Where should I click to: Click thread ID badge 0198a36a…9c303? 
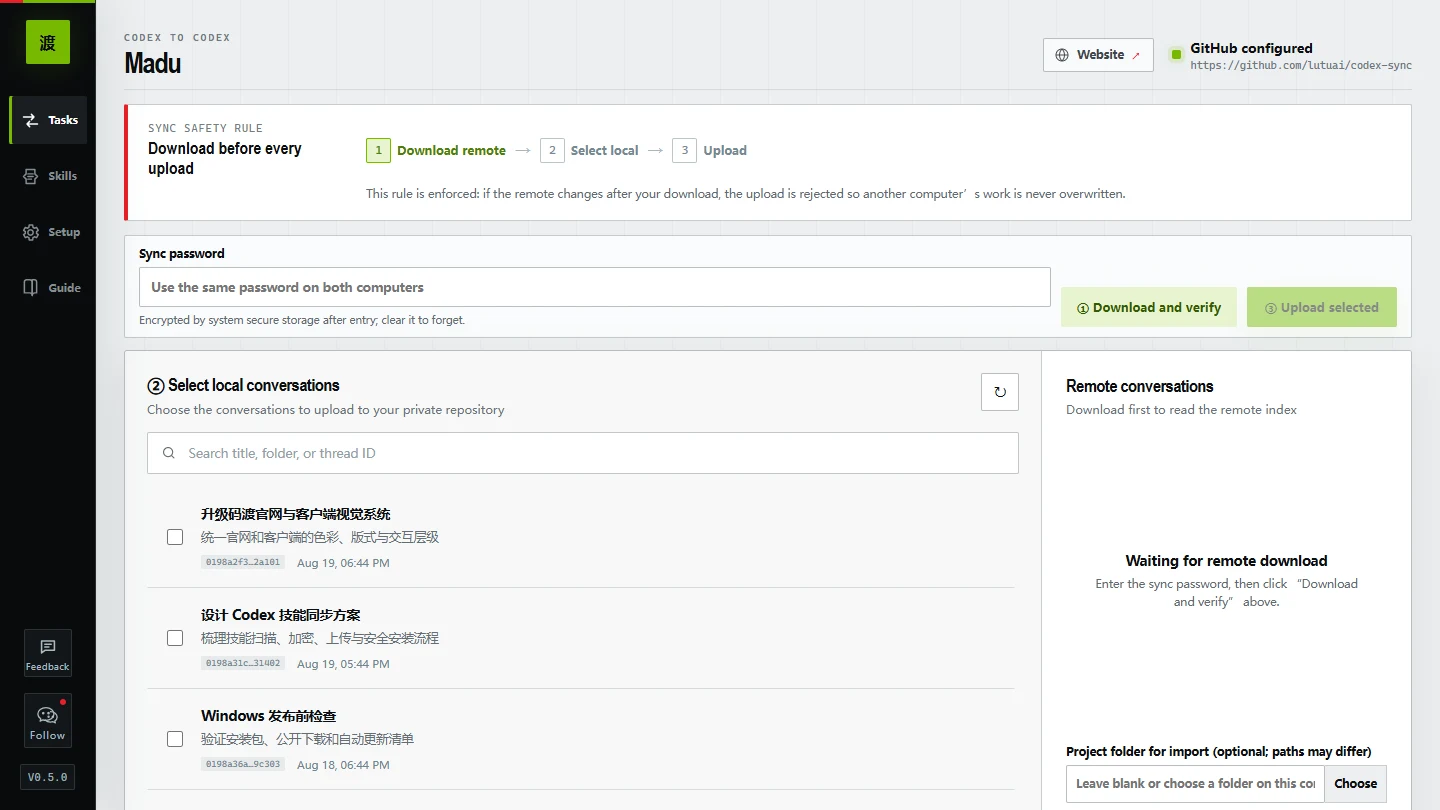click(243, 764)
